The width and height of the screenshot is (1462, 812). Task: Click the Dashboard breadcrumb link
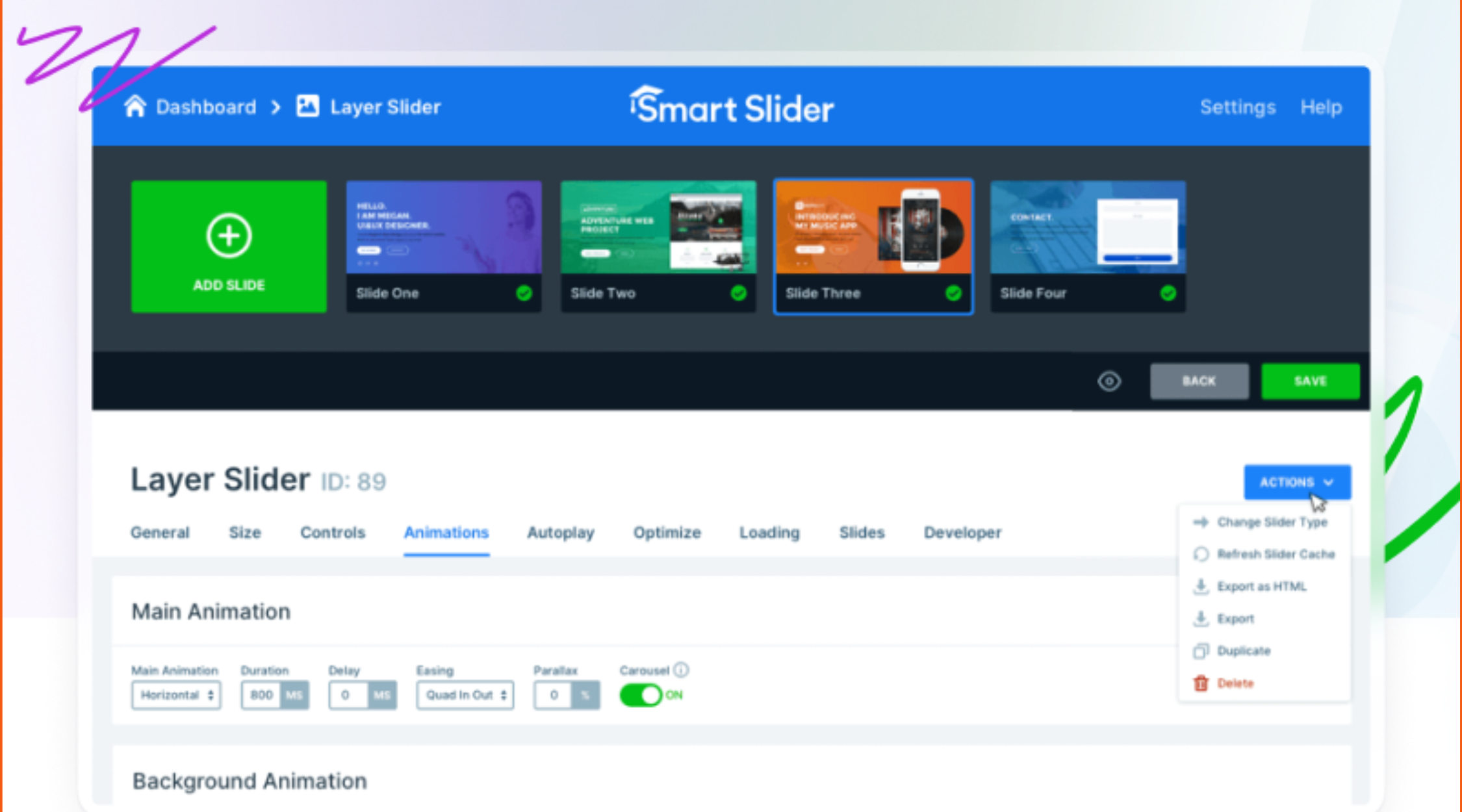point(206,107)
